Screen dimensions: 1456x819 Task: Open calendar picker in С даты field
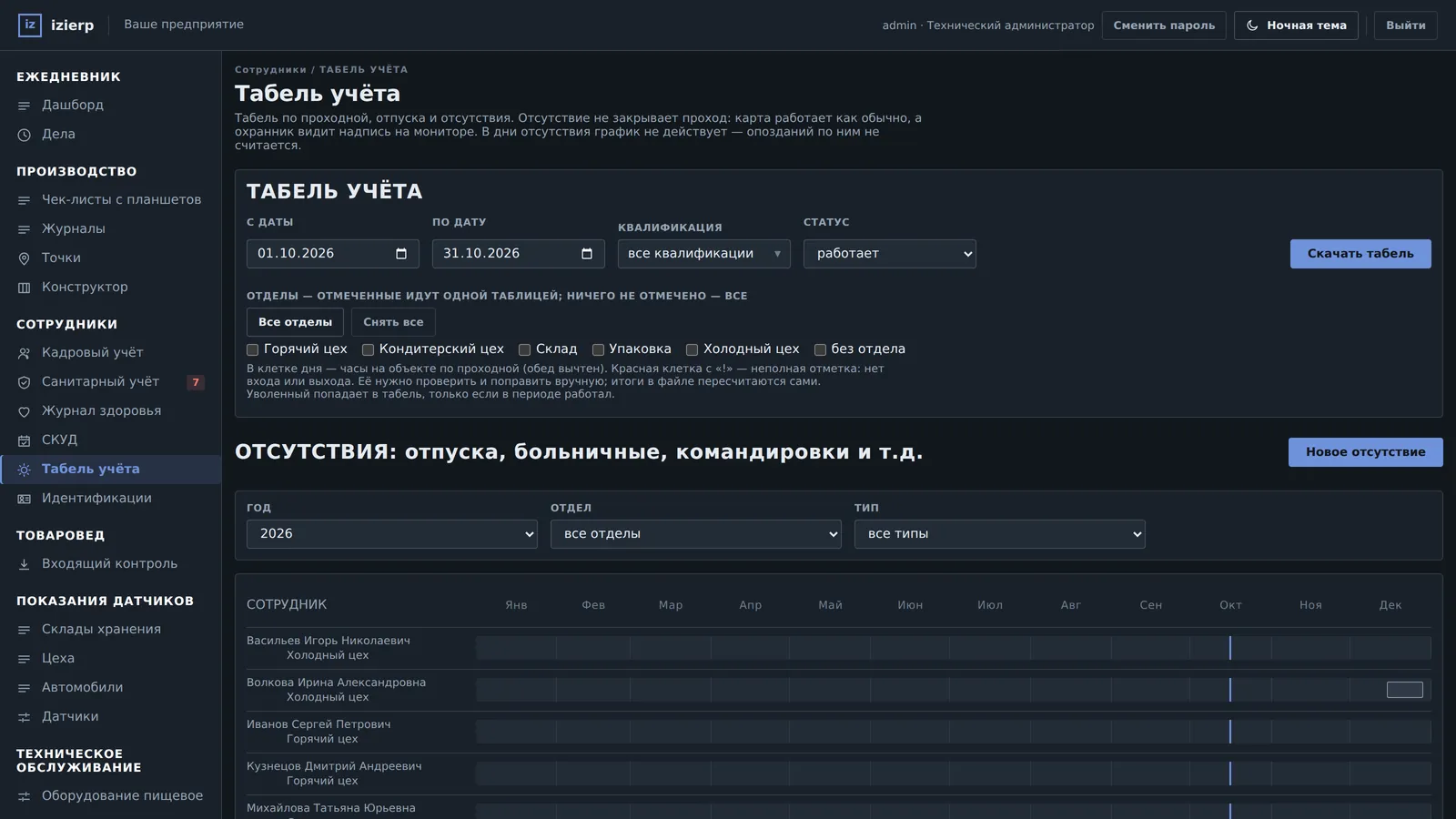[401, 254]
